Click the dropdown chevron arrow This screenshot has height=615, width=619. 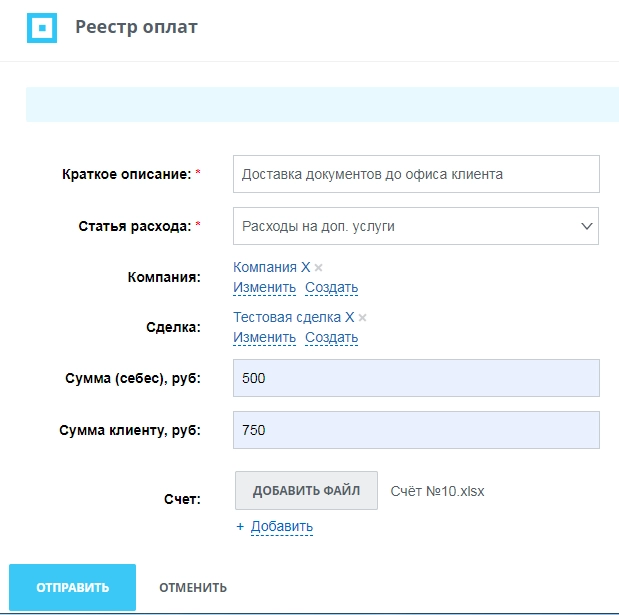point(587,226)
